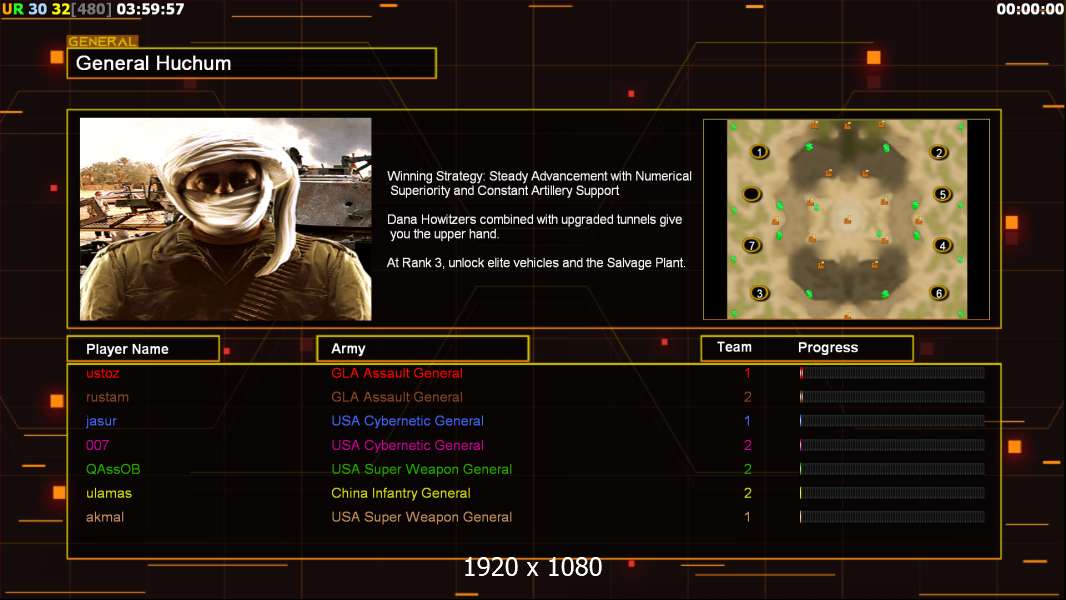
Task: Click start position marker 1 on minimap
Action: 759,152
